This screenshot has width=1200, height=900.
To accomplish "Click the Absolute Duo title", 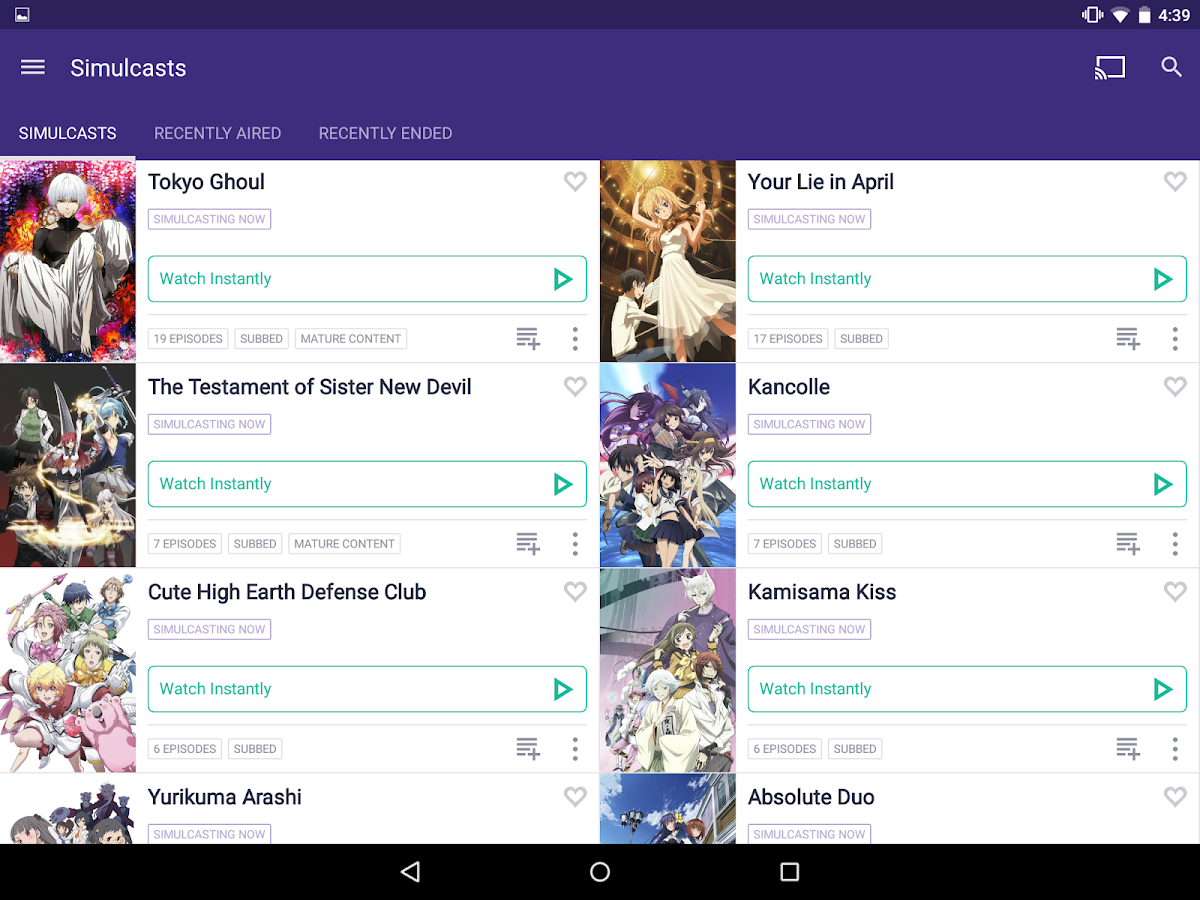I will [x=811, y=797].
